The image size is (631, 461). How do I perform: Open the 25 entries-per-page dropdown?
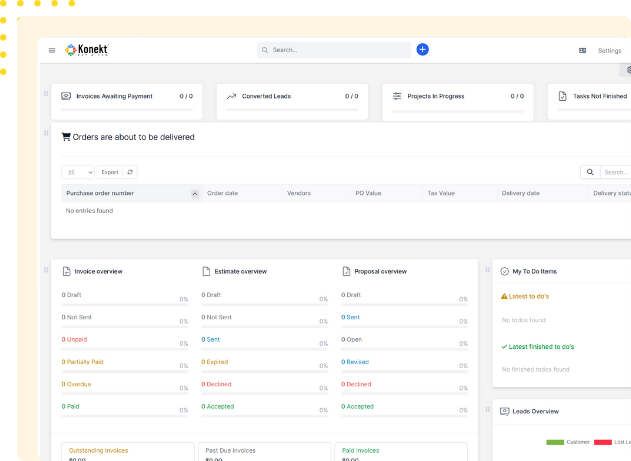click(x=77, y=172)
